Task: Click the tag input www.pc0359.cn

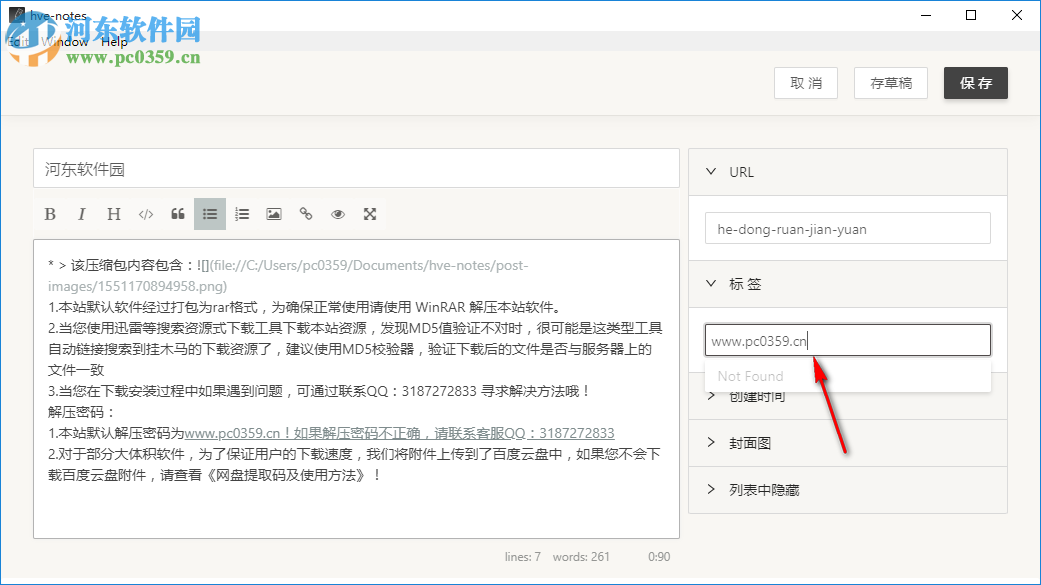Action: (848, 341)
